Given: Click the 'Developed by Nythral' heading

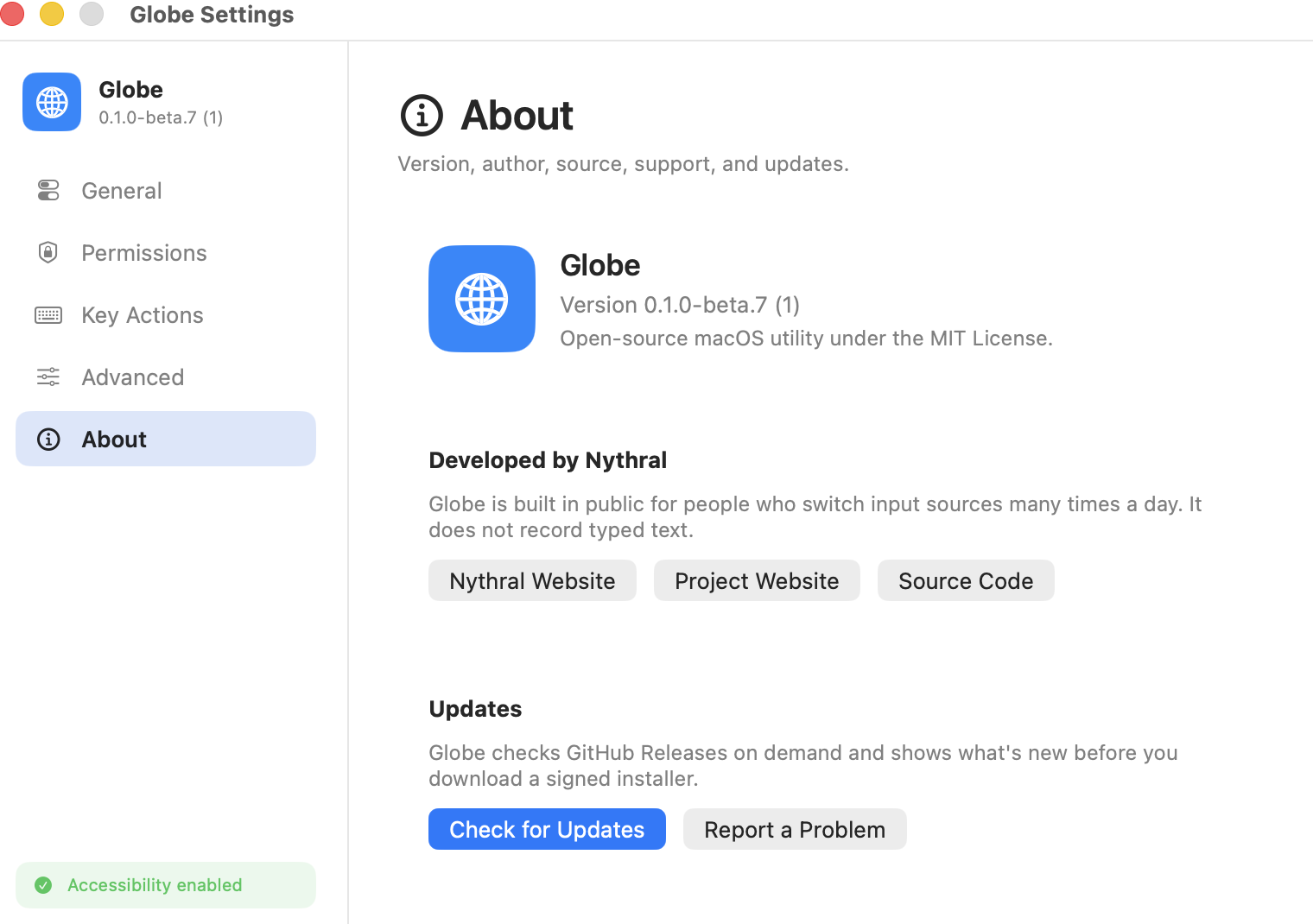Looking at the screenshot, I should tap(548, 460).
